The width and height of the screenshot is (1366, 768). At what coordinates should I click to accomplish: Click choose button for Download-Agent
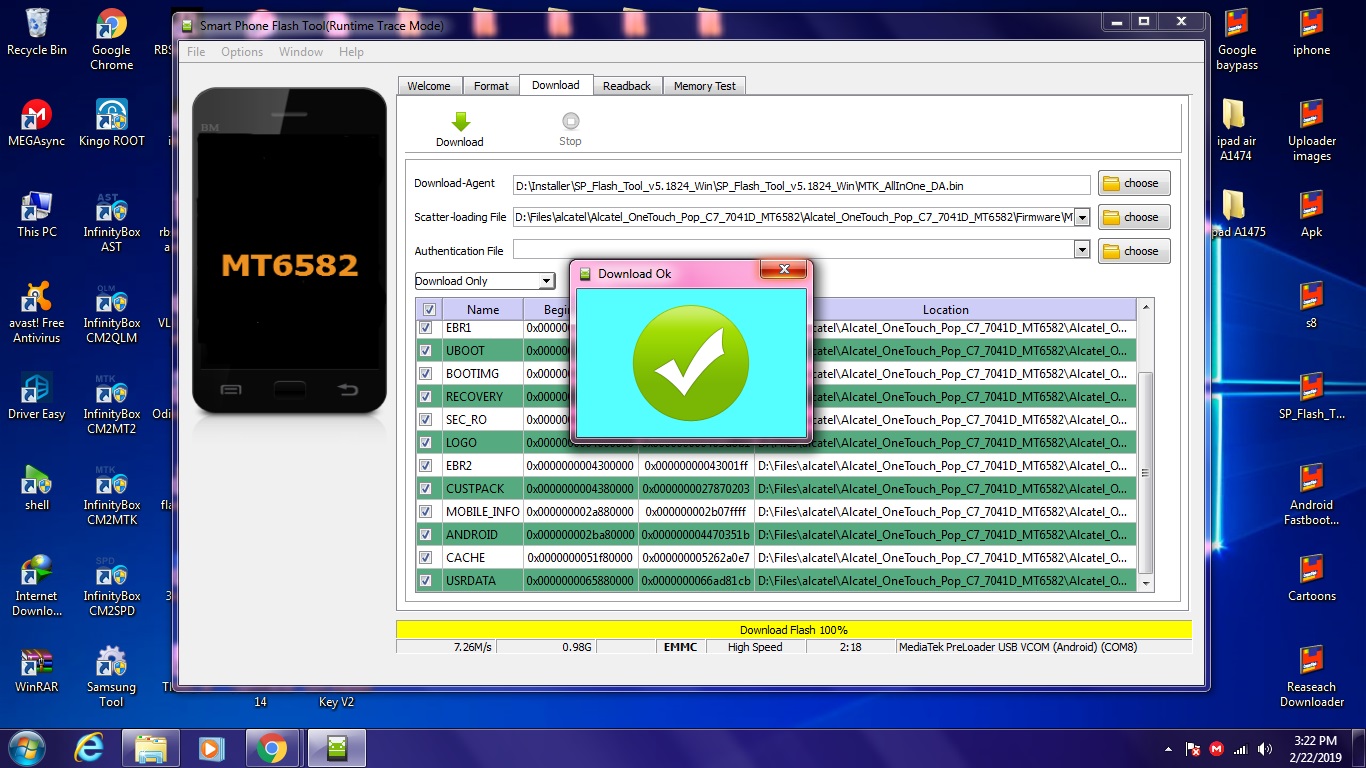coord(1134,184)
